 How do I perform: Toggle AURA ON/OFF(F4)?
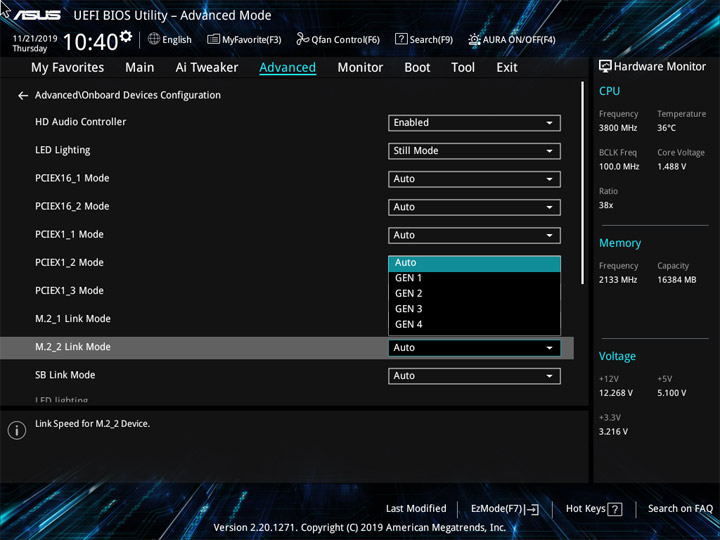512,39
